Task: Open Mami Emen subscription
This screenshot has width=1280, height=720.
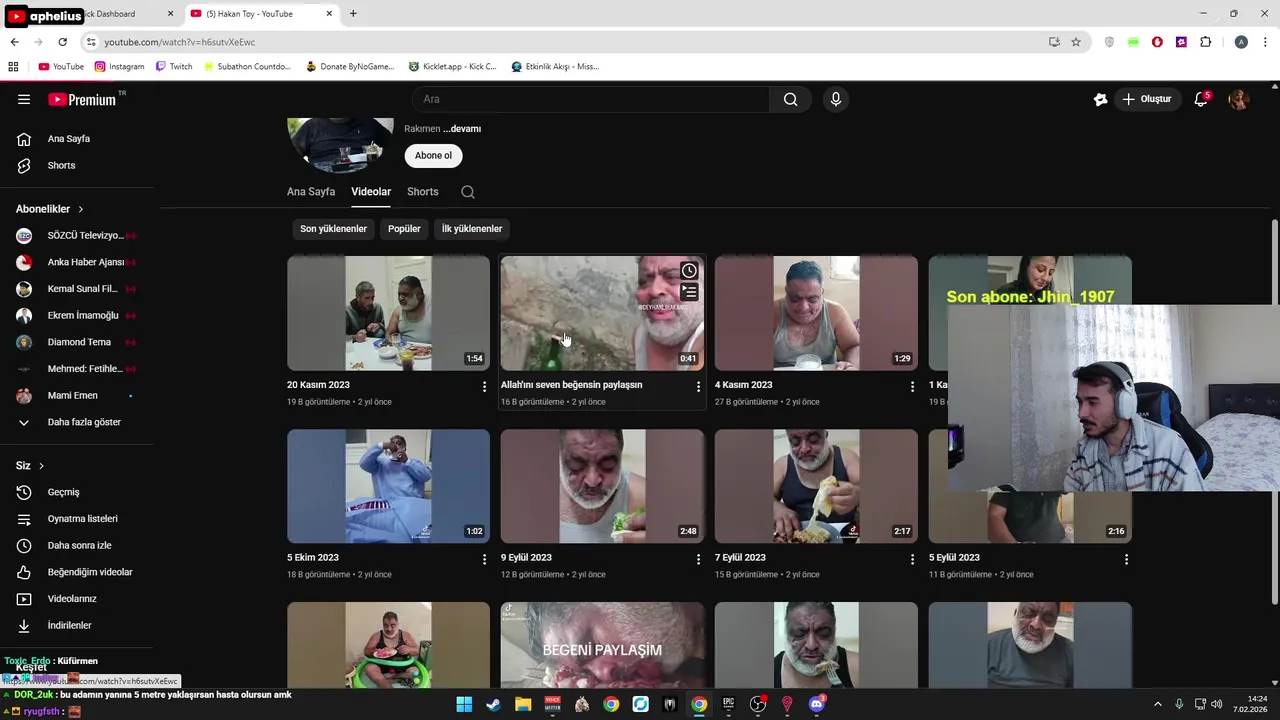Action: tap(77, 396)
